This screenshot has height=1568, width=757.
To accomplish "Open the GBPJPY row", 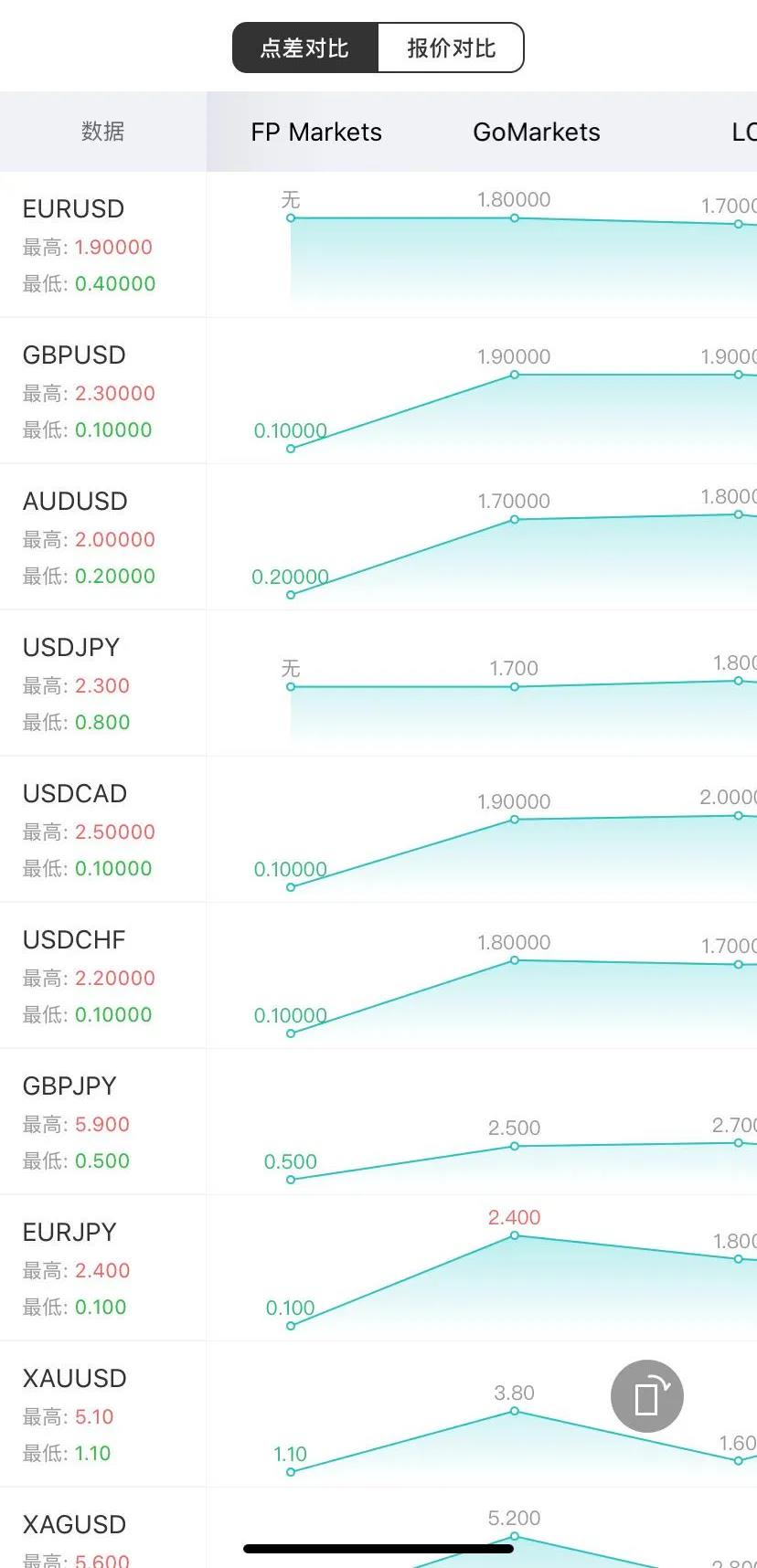I will coord(378,1122).
